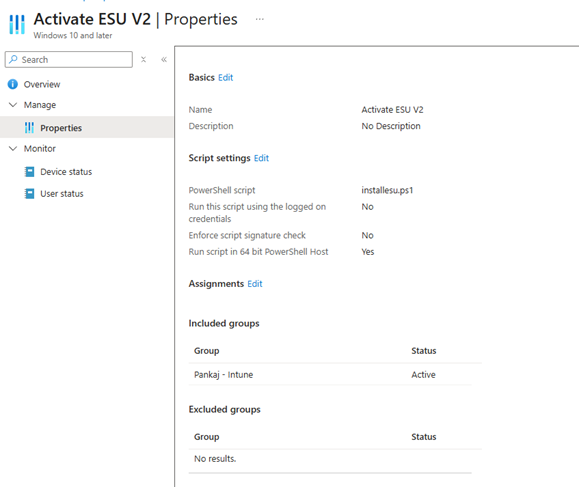The image size is (579, 487).
Task: Edit the Basics section
Action: 226,78
